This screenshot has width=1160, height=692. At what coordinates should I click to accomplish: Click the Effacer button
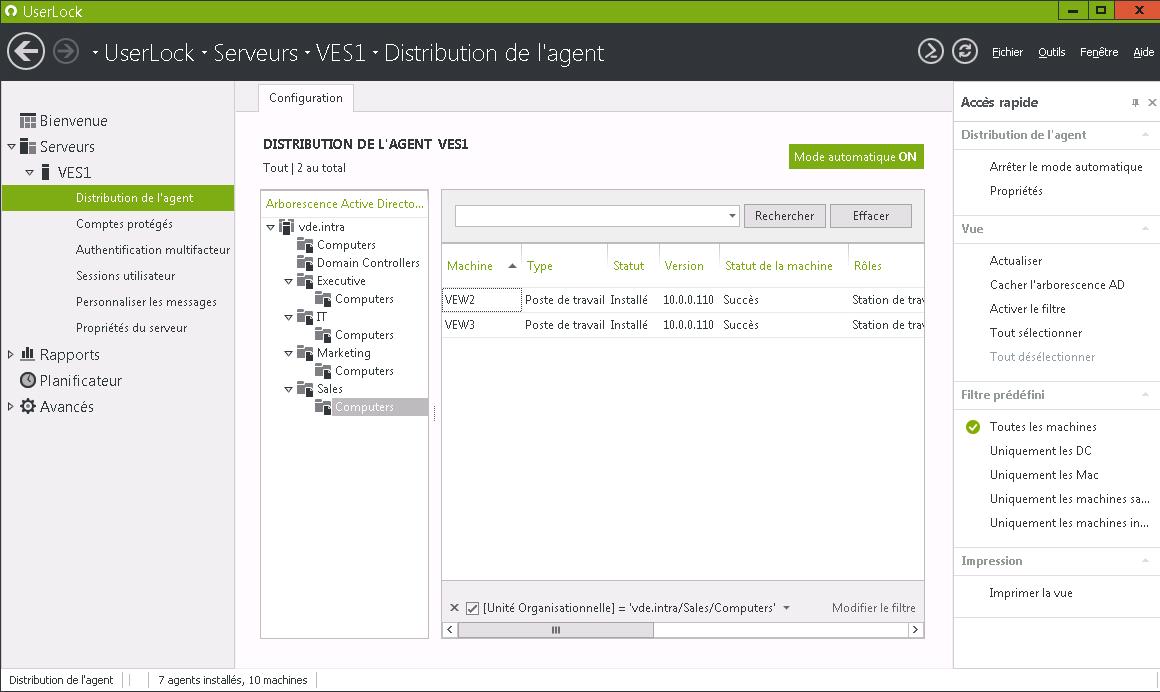pyautogui.click(x=871, y=216)
